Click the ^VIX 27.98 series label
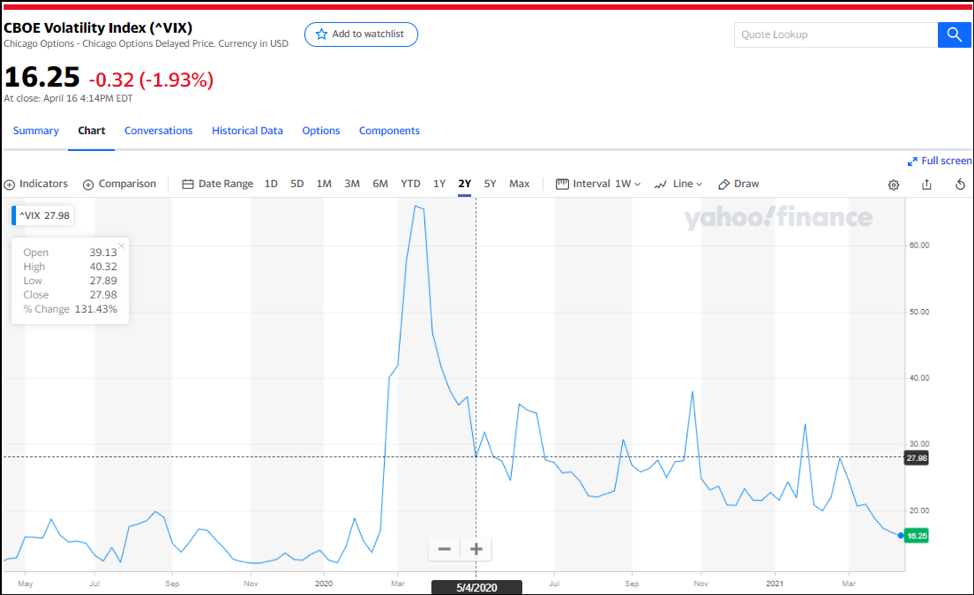The height and width of the screenshot is (595, 974). click(43, 216)
